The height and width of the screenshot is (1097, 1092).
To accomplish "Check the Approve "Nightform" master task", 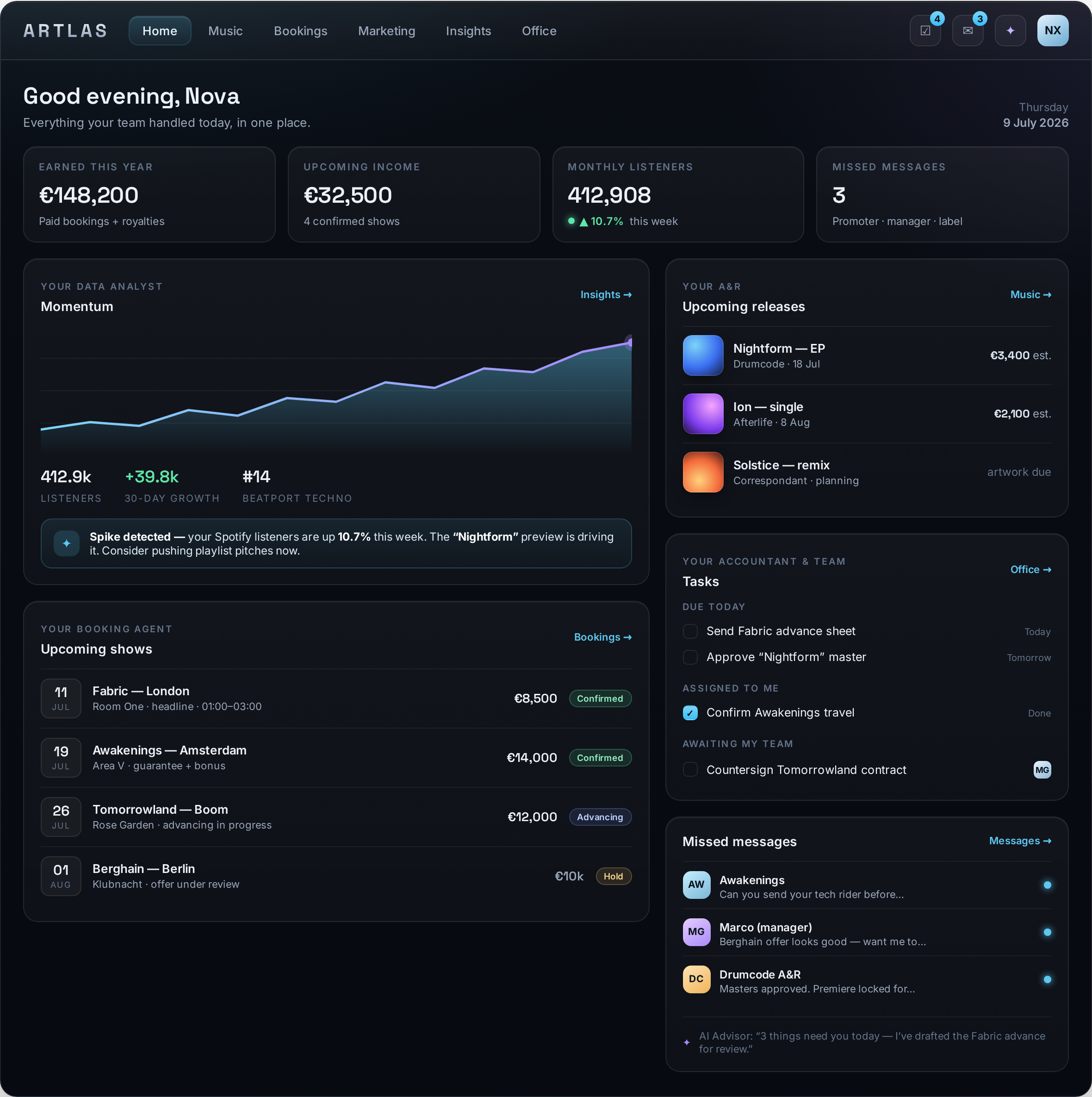I will (690, 657).
